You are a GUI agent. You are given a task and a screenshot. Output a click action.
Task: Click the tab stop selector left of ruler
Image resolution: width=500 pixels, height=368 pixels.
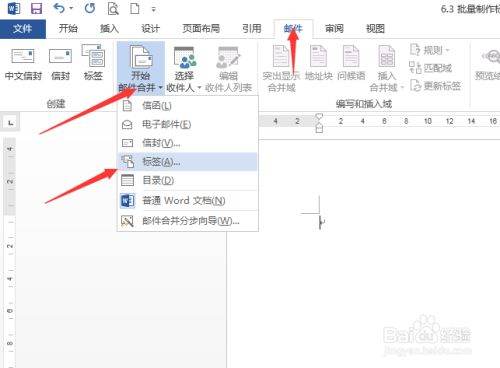[10, 123]
